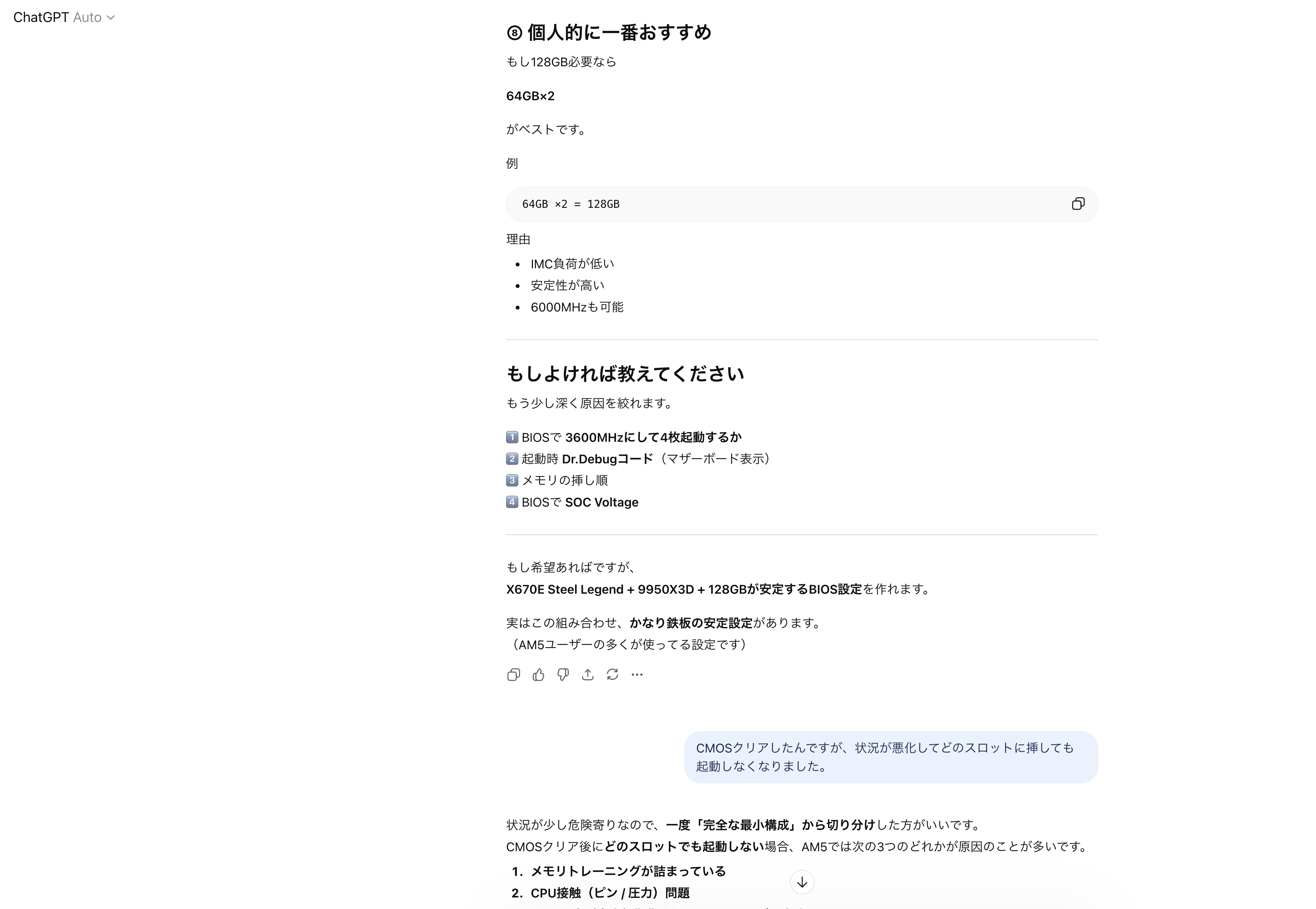
Task: Click the code text 64GB ×2 = 128GB
Action: [571, 204]
